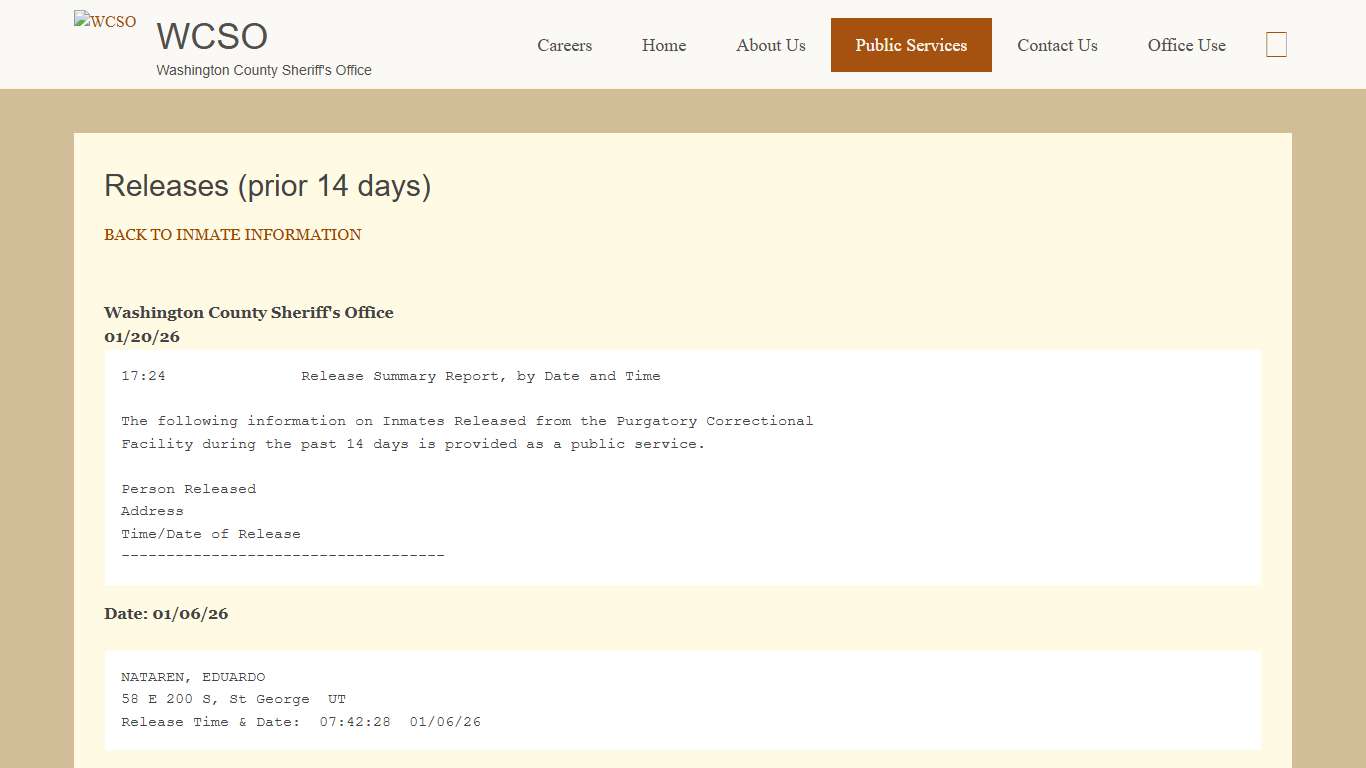Click the NATAREN, EDUARDO inmate name
This screenshot has width=1366, height=768.
(193, 676)
